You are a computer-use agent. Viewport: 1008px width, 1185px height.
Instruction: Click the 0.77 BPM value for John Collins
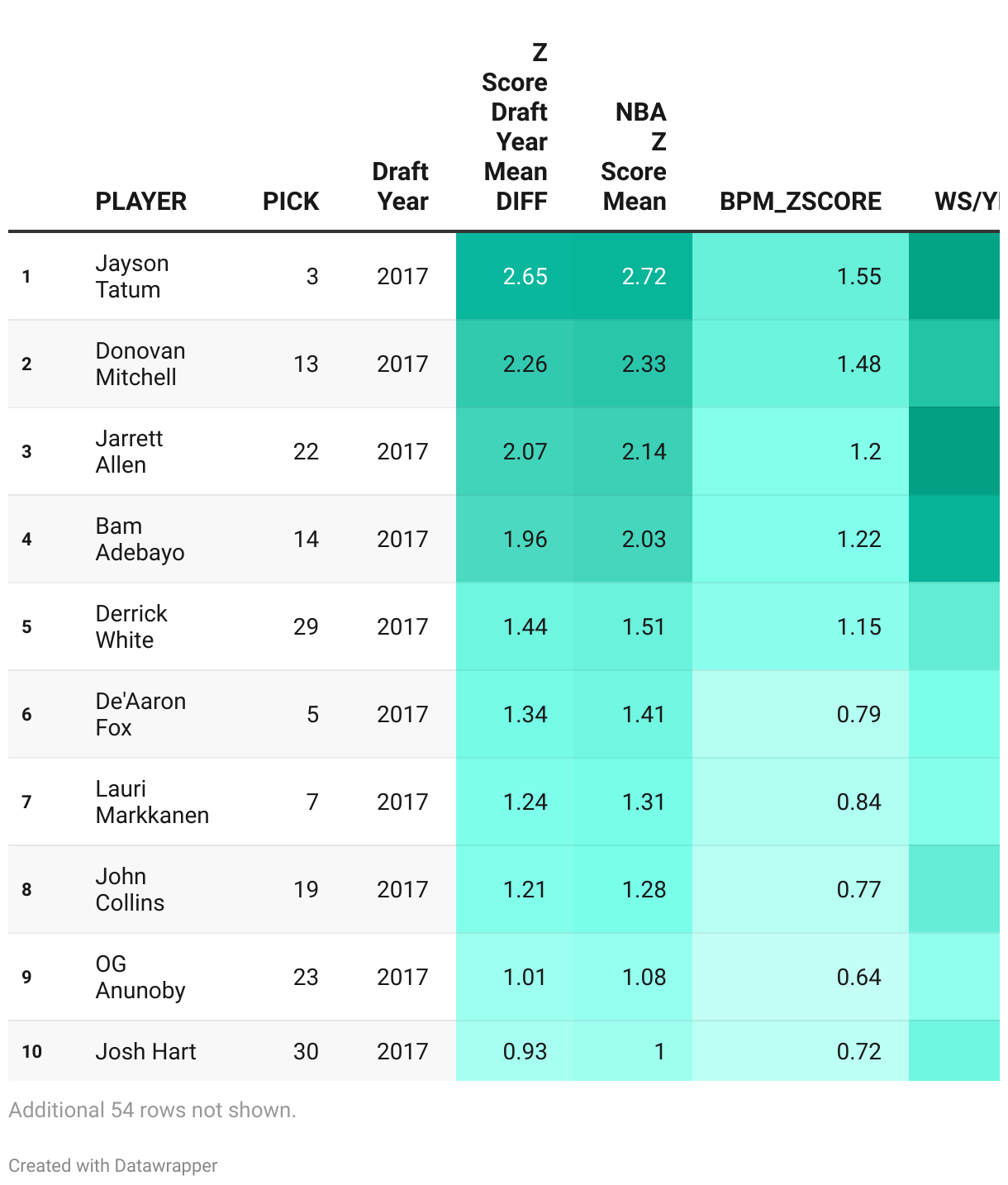tap(858, 889)
